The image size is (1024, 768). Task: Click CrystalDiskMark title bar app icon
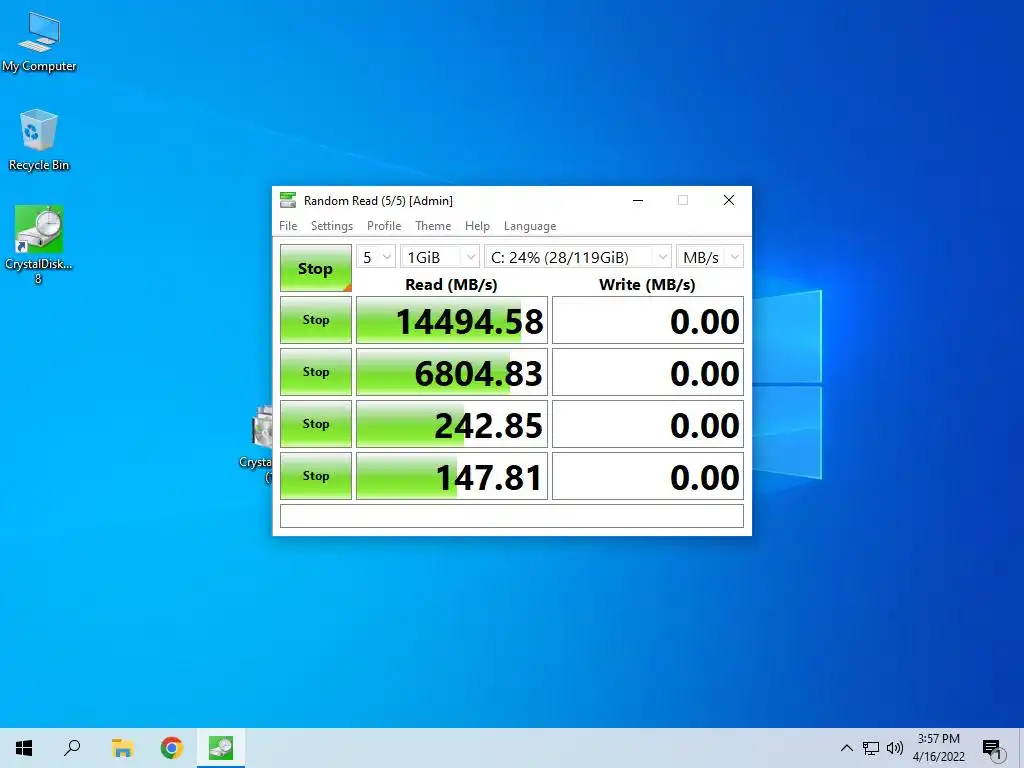point(287,200)
